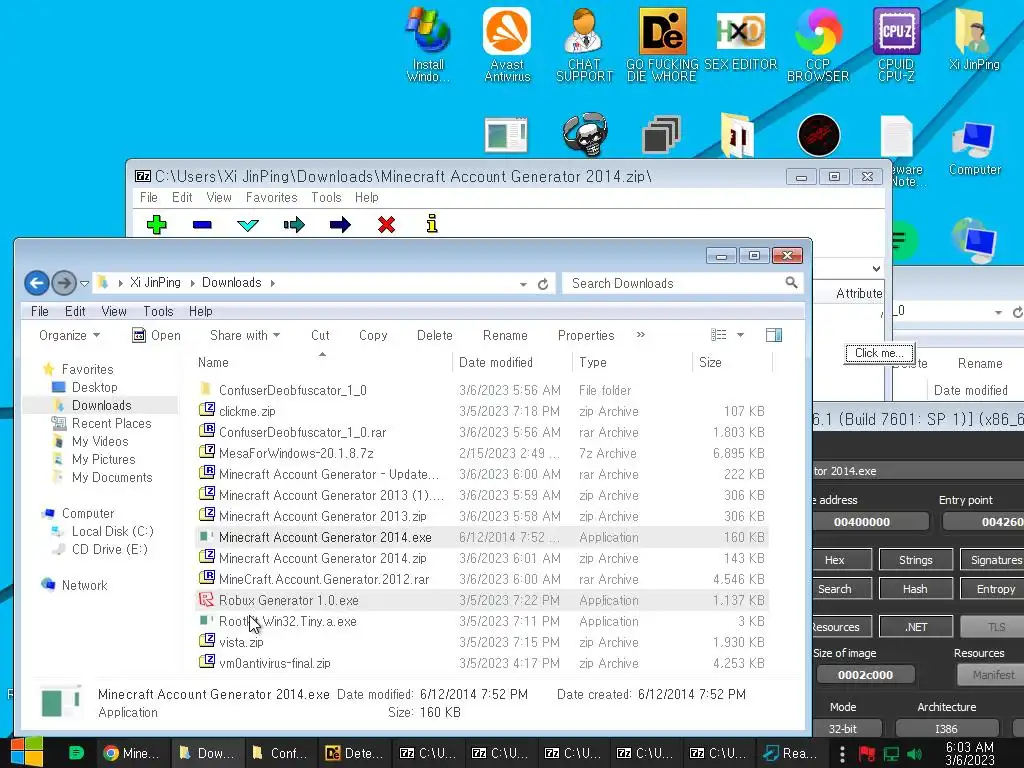Open the CCP BROWSER desktop icon

[x=818, y=44]
